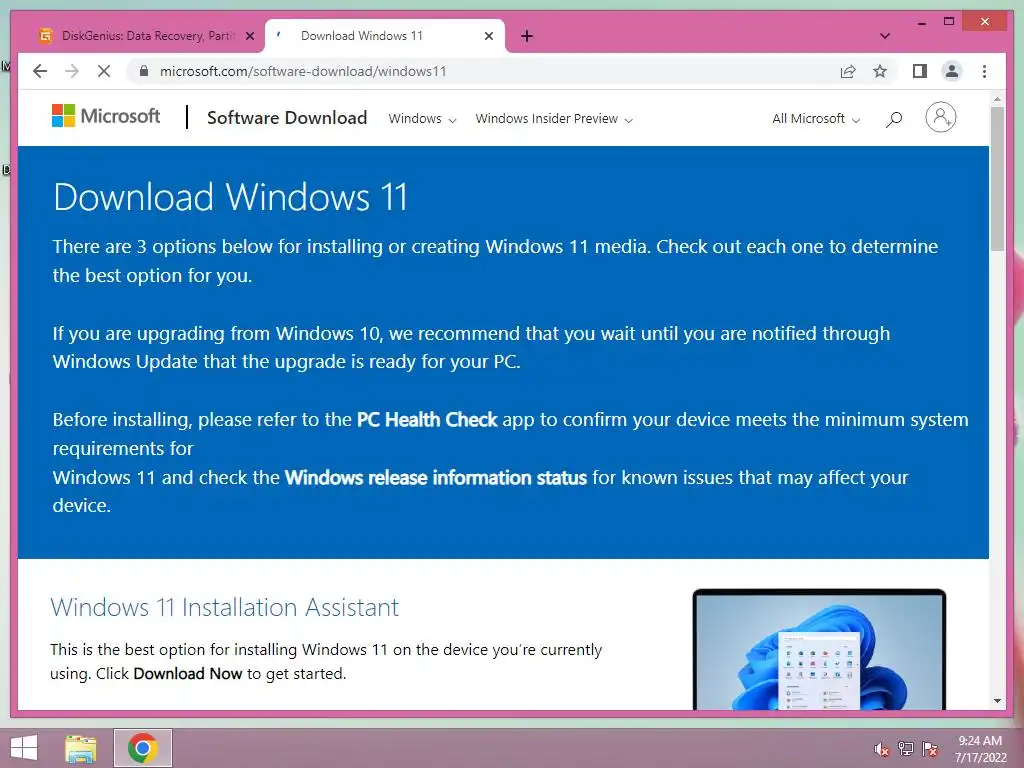Click the Chrome taskbar icon

coord(142,748)
